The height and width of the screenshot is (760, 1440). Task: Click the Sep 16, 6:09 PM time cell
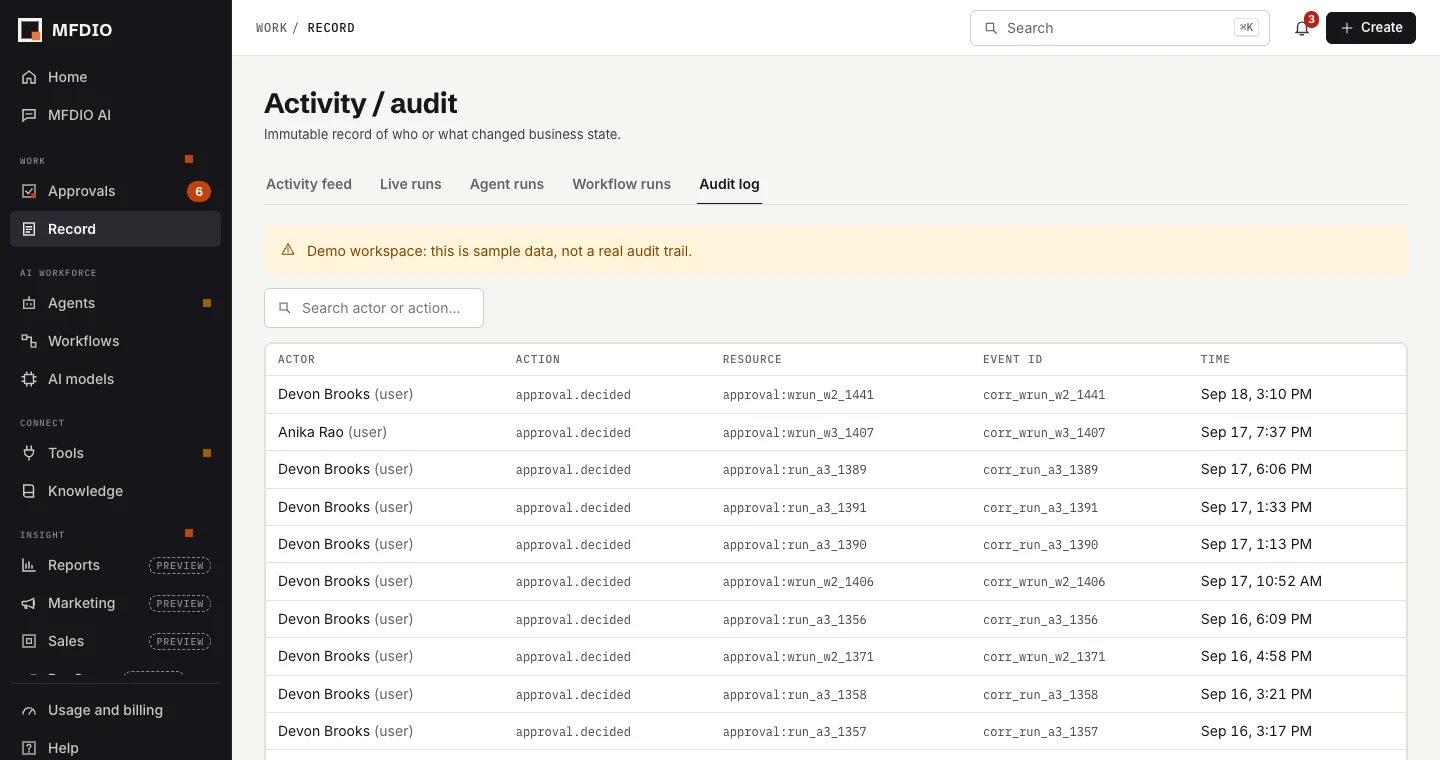click(x=1256, y=619)
